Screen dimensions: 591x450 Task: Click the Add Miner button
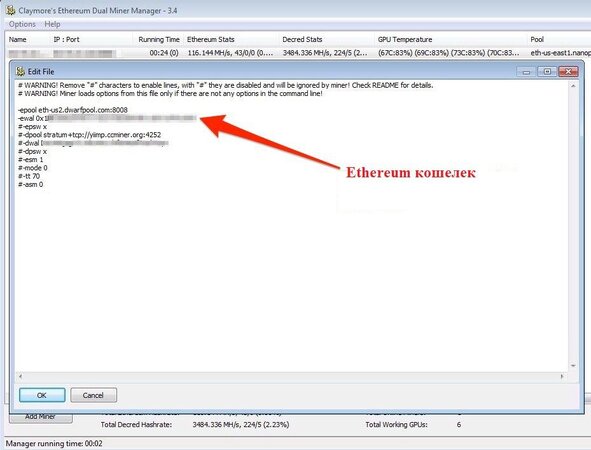[40, 417]
